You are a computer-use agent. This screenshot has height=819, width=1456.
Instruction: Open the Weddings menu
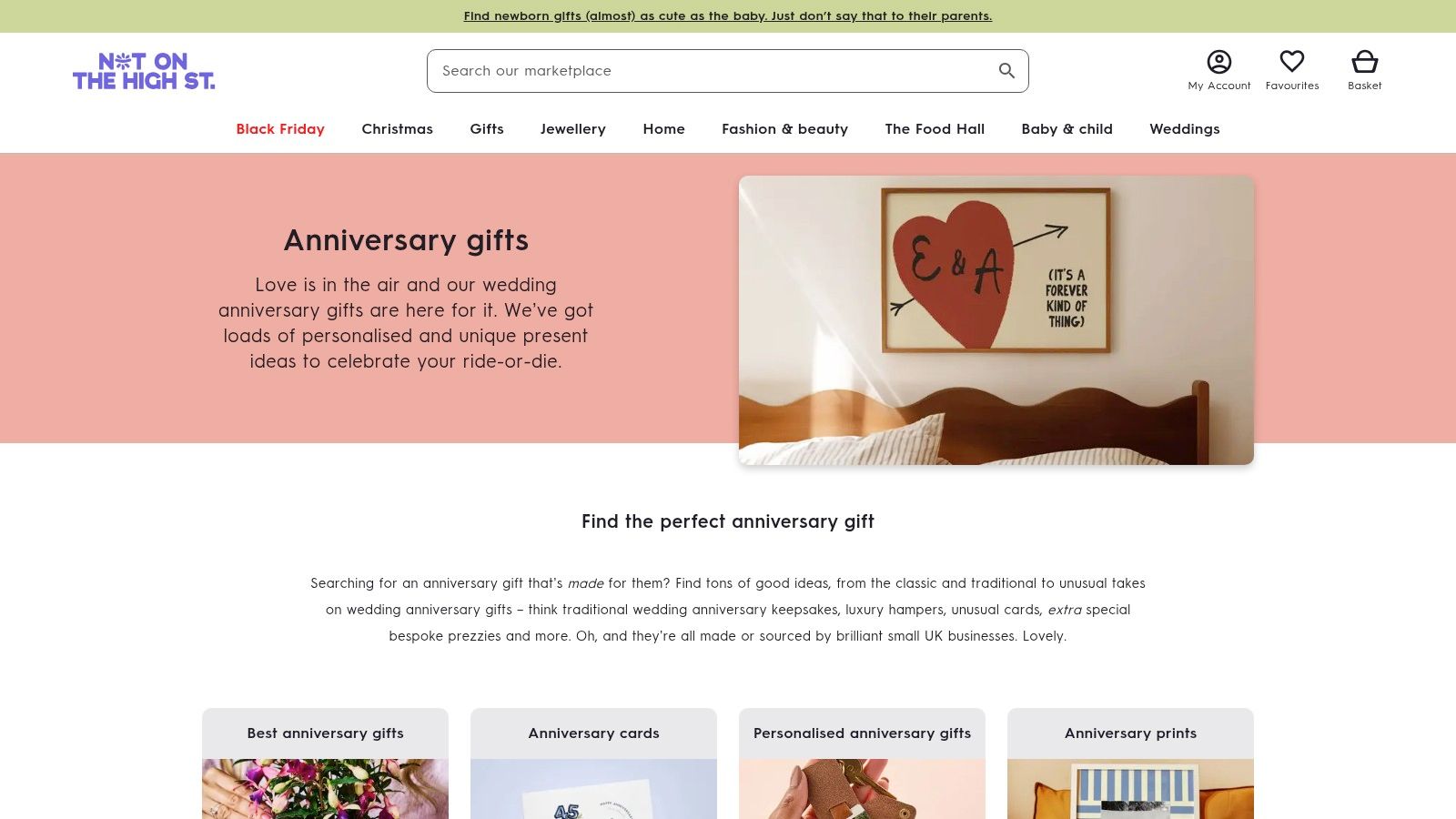click(x=1185, y=129)
